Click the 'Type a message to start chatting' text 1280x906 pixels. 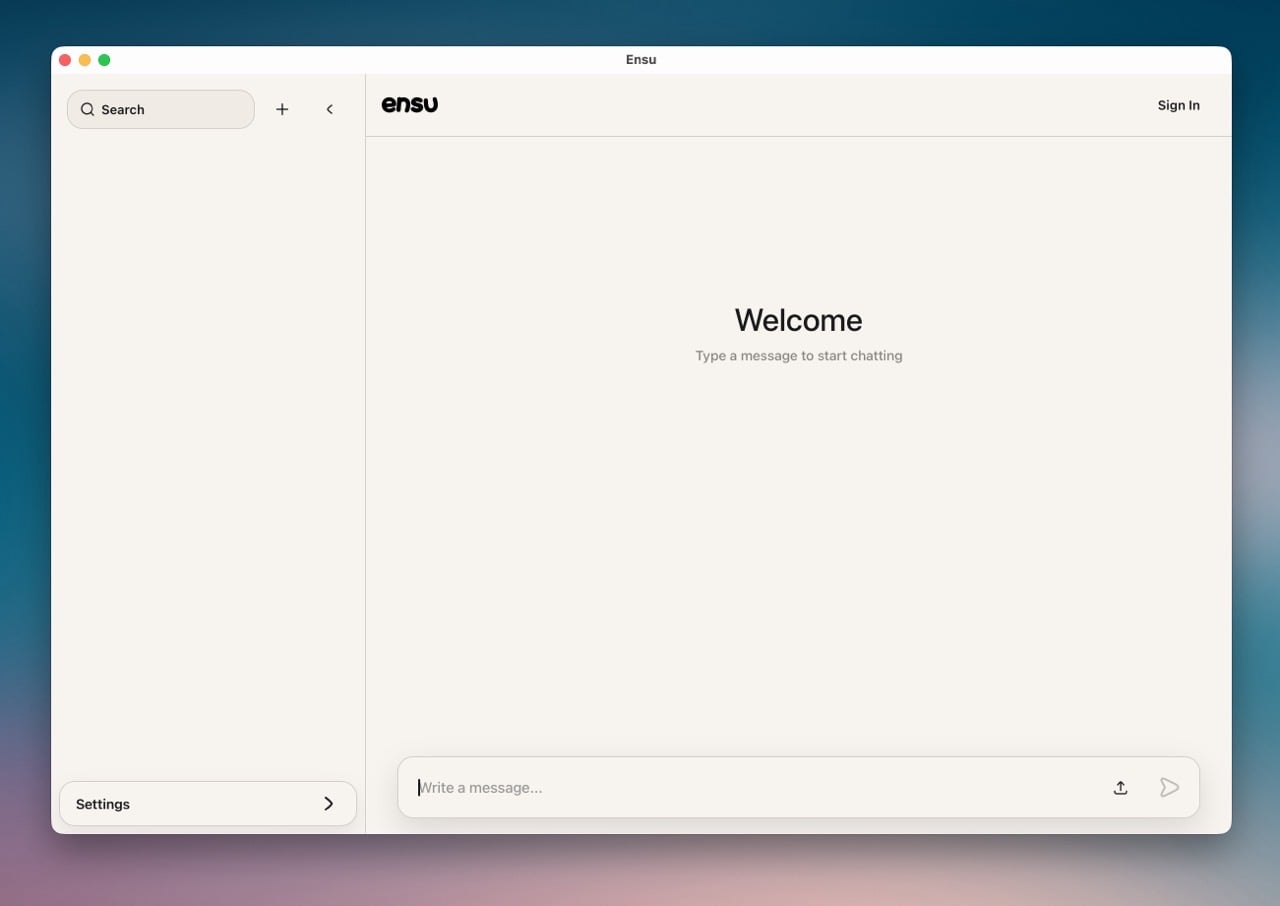[x=798, y=356]
